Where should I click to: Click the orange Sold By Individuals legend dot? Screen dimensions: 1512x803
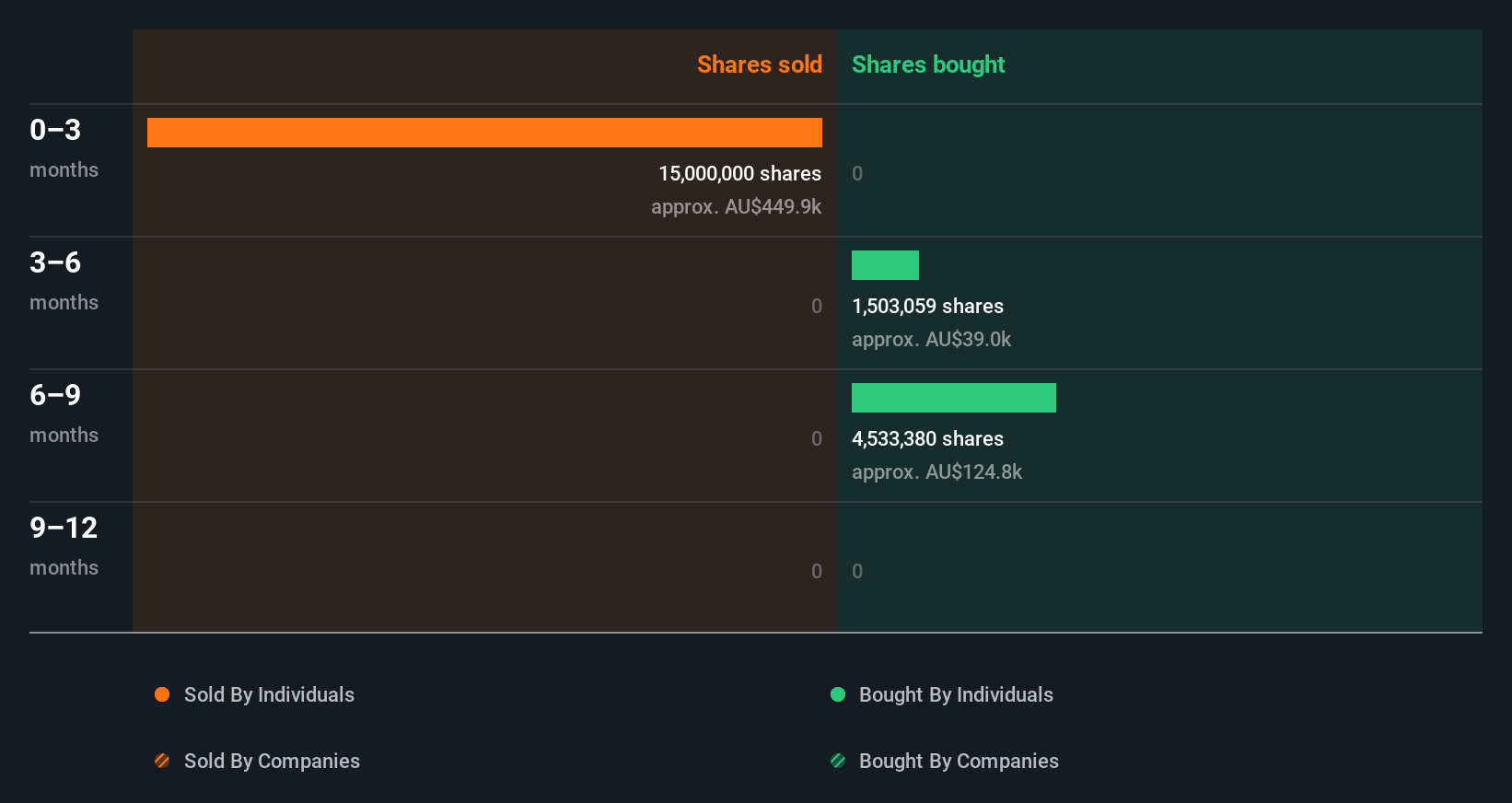coord(162,694)
